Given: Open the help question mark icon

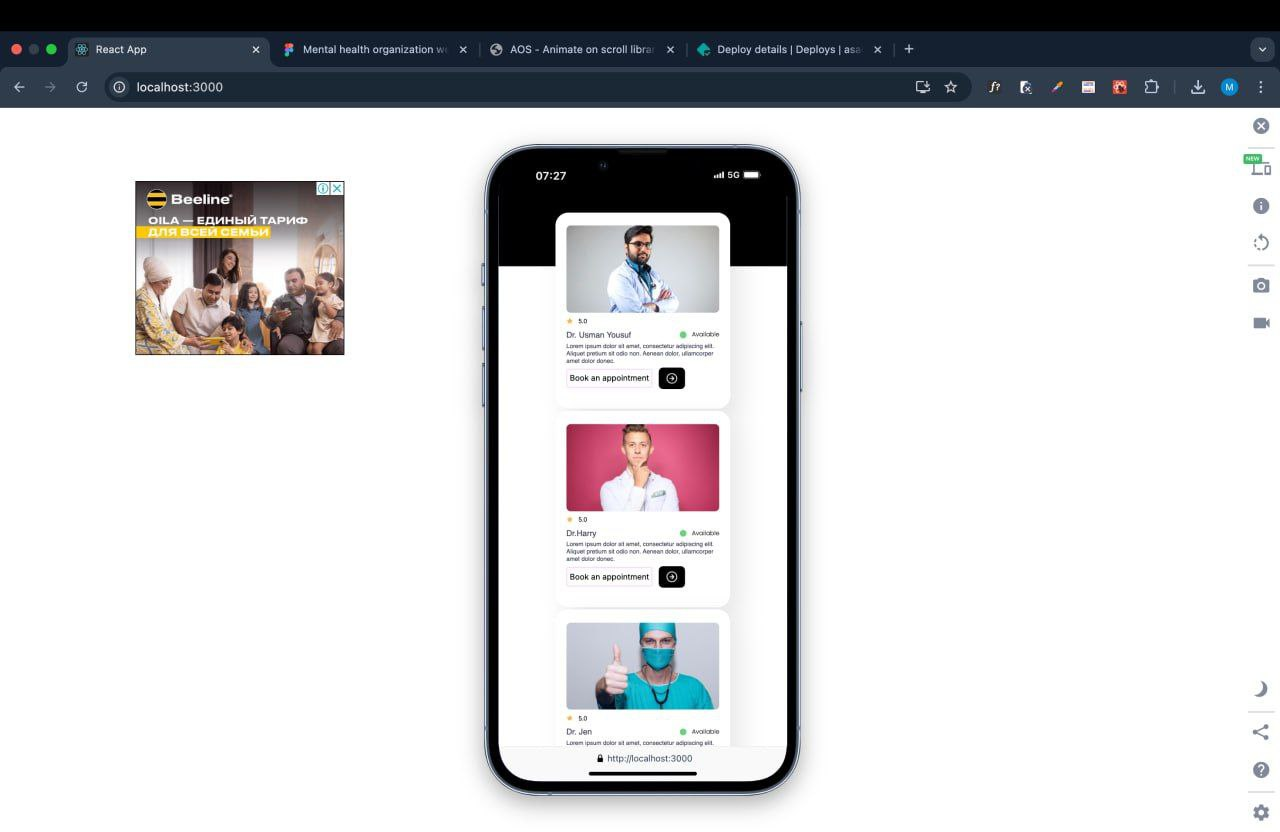Looking at the screenshot, I should click(x=1261, y=770).
